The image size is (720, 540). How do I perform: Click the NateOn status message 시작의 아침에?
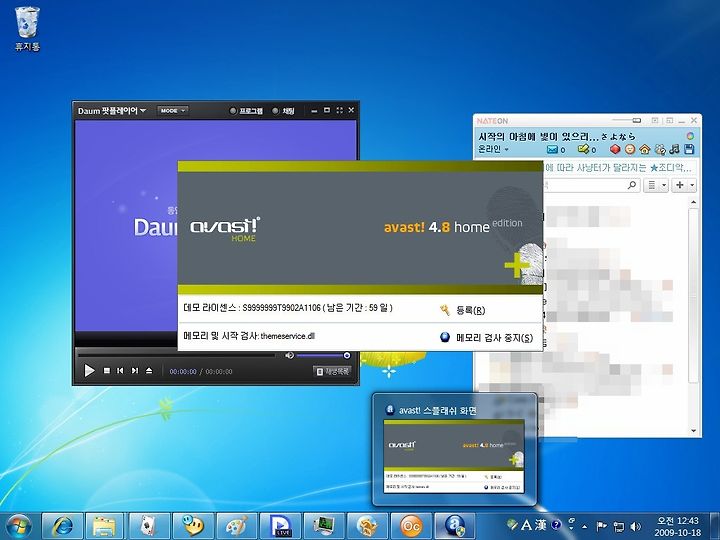click(x=557, y=136)
